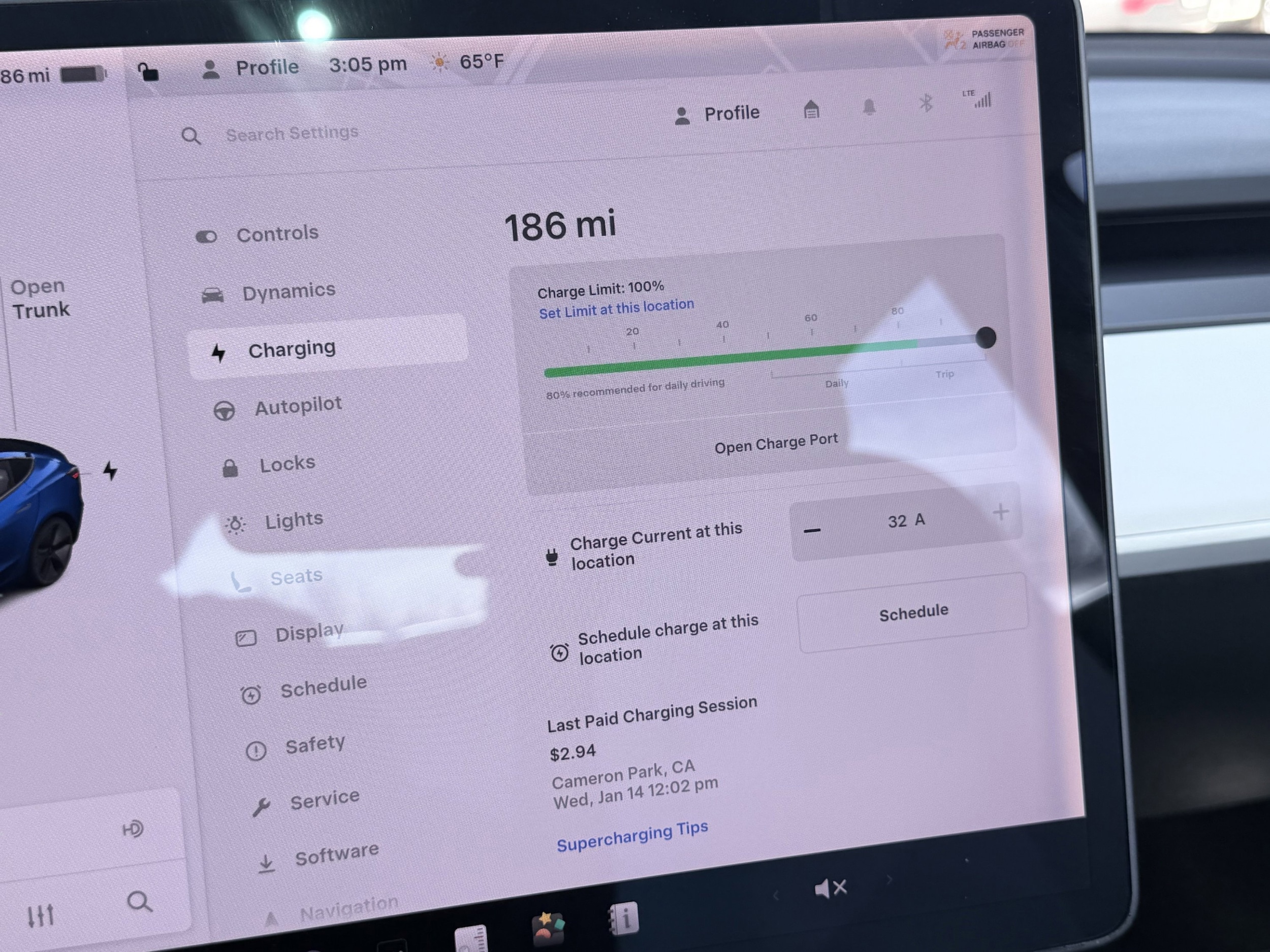Decrease charge current with minus button

click(812, 531)
